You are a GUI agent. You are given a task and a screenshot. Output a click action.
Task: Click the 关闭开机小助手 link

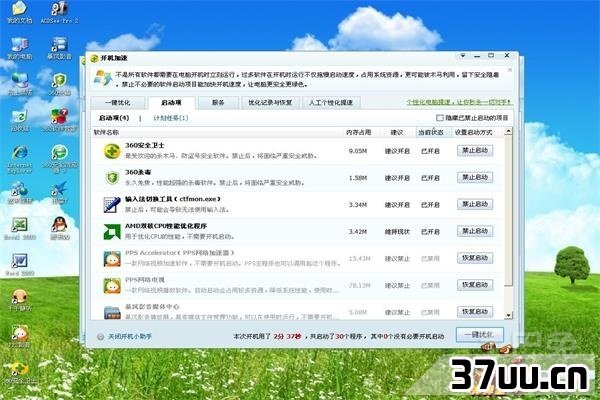130,337
